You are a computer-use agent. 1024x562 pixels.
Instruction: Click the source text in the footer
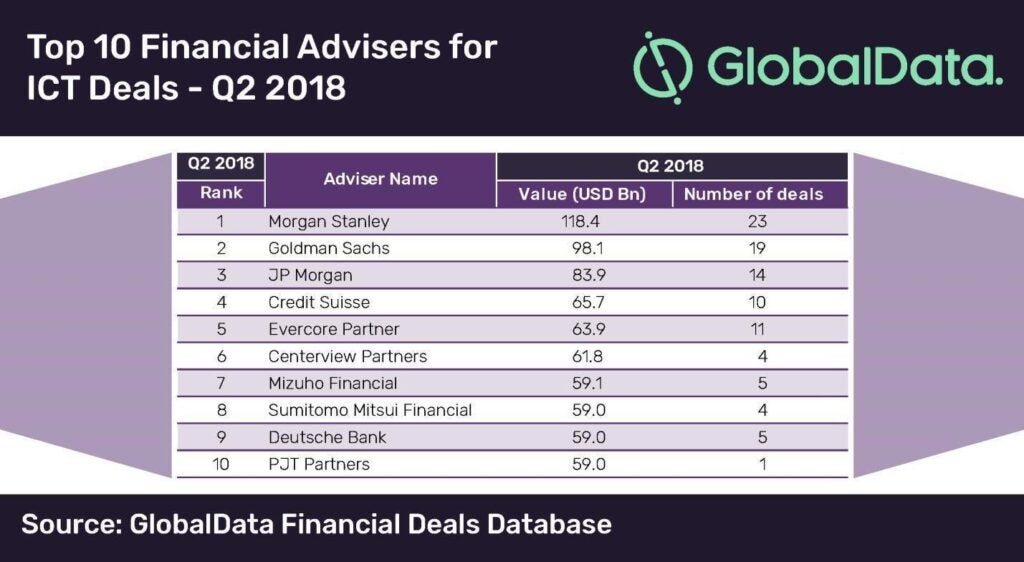tap(316, 524)
